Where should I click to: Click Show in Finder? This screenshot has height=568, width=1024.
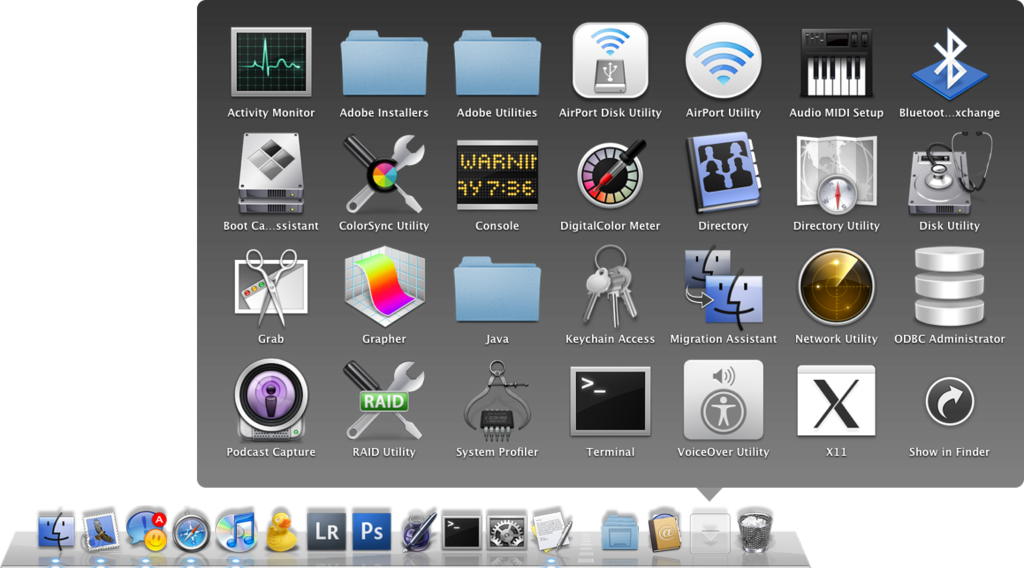pyautogui.click(x=949, y=402)
